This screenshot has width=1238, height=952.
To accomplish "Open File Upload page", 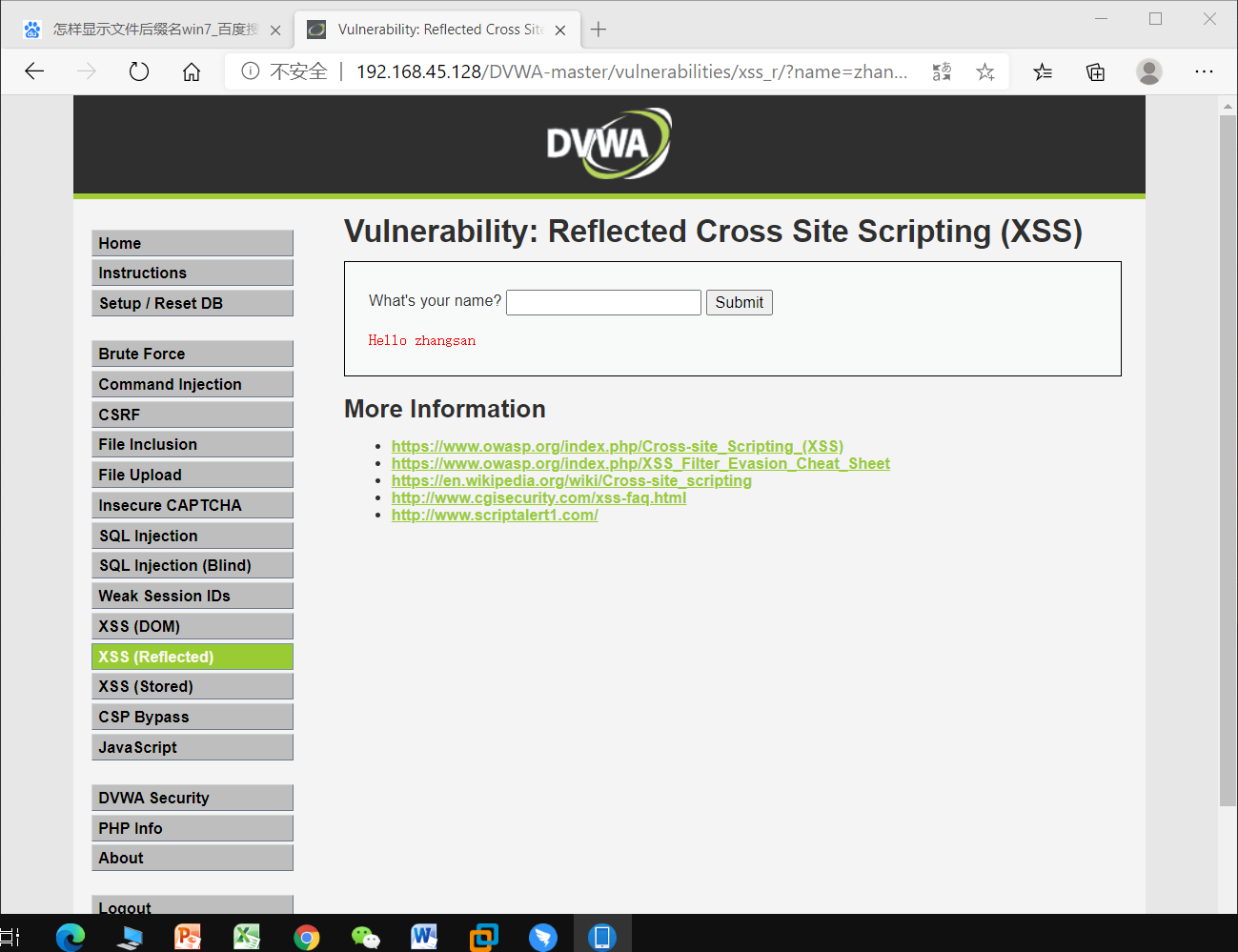I will click(193, 475).
